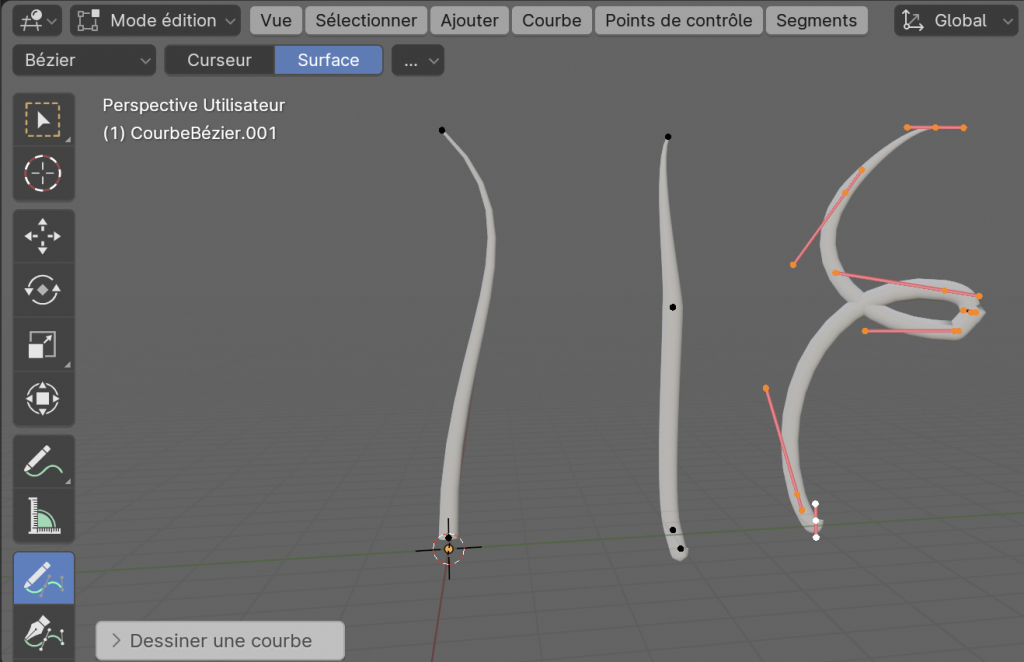Select the Box Select tool

[x=43, y=121]
